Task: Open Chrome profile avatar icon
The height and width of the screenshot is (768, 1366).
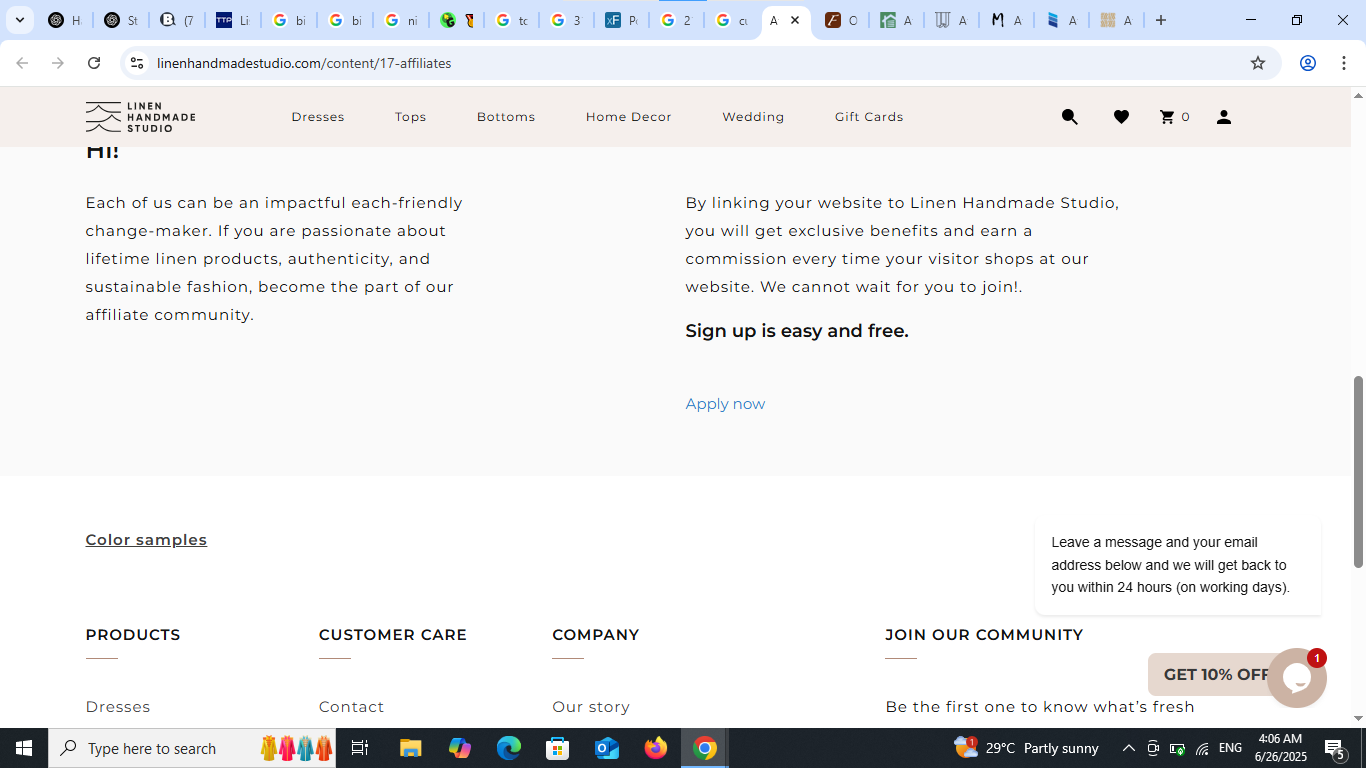Action: point(1307,63)
